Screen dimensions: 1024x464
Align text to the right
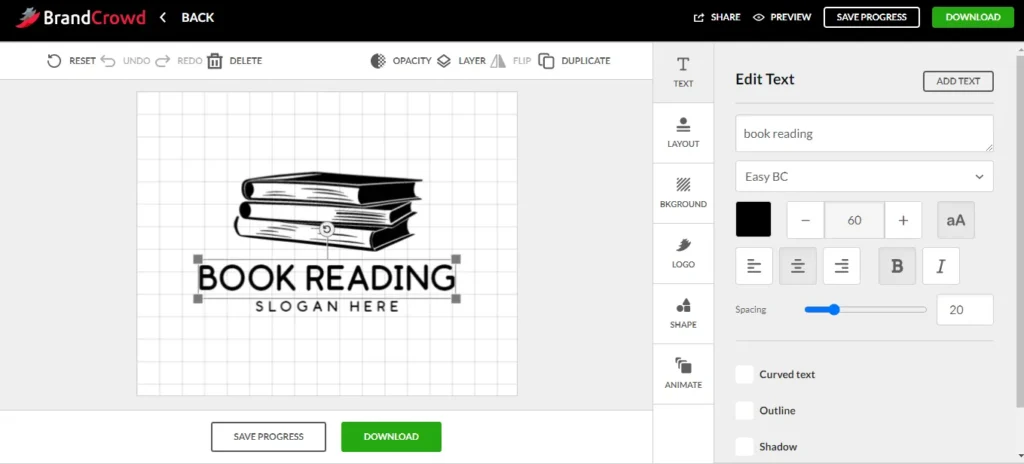841,266
